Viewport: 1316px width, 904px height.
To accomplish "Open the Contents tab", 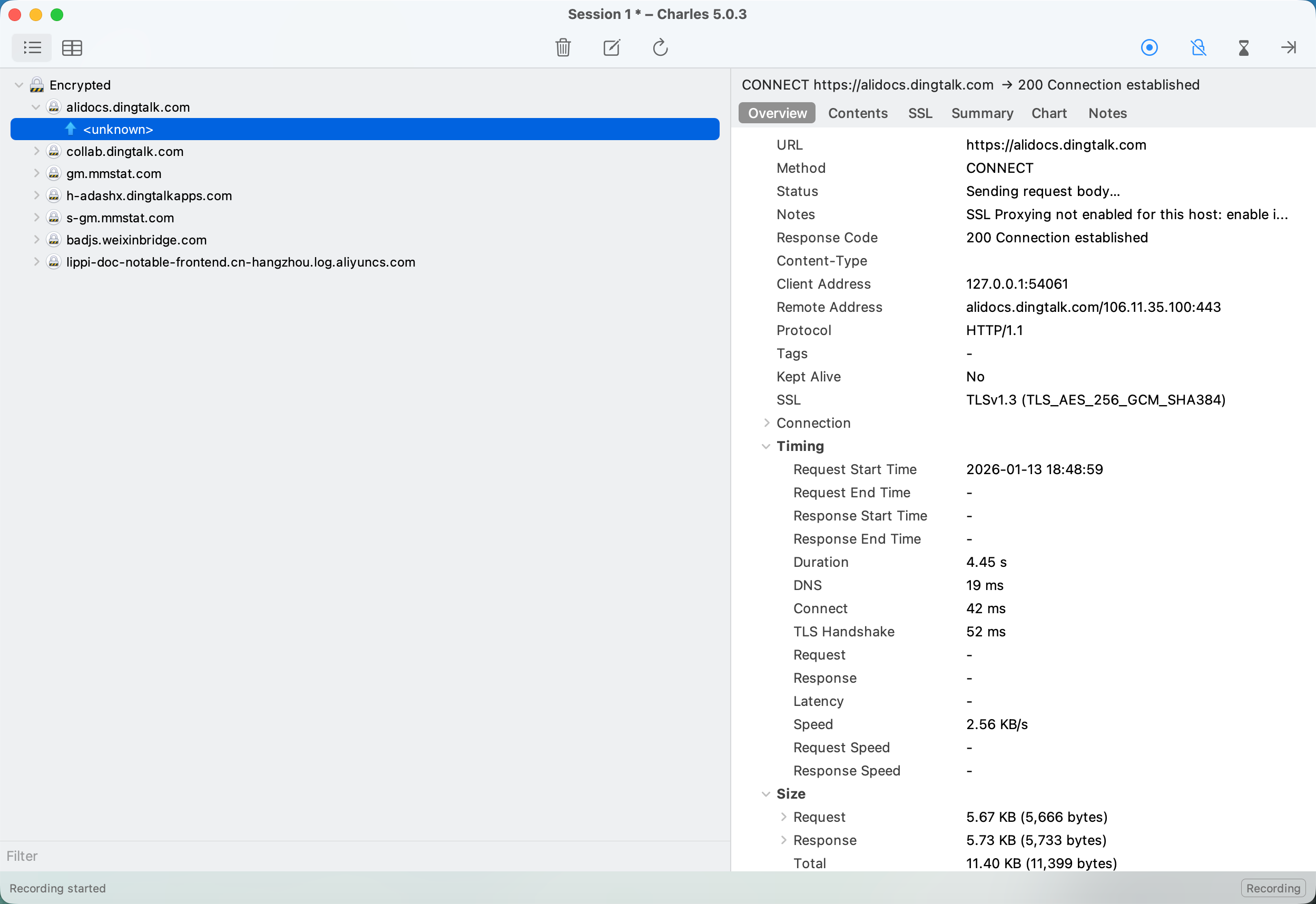I will [857, 113].
